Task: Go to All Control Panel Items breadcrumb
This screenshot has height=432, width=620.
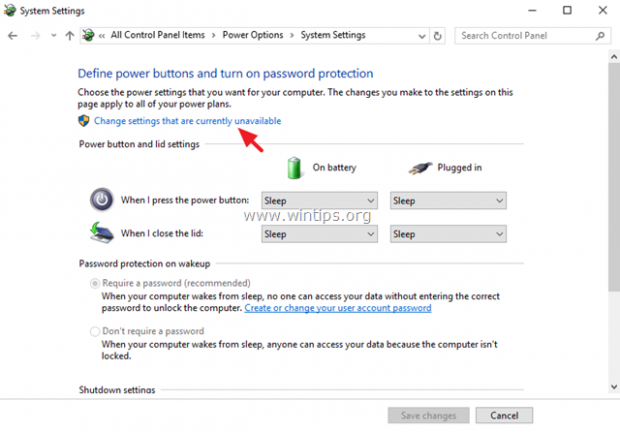Action: coord(158,35)
